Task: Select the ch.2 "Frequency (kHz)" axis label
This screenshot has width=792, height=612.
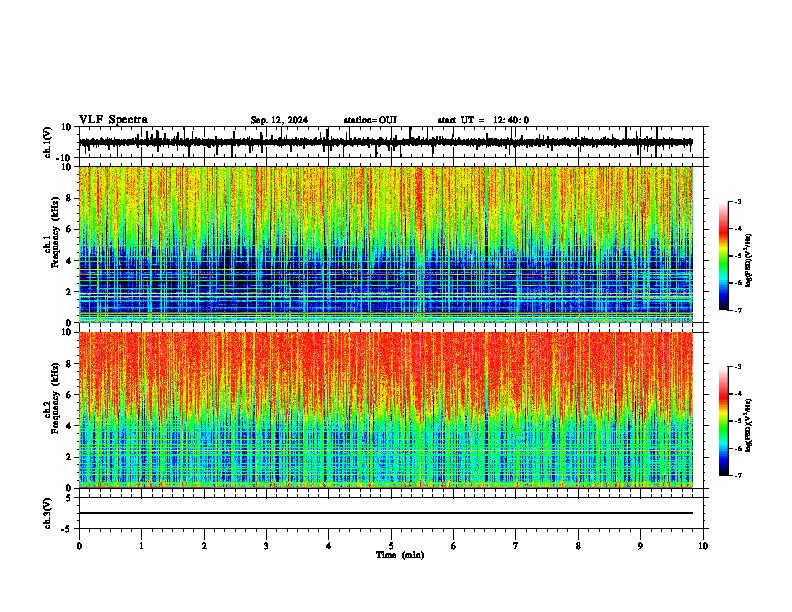Action: pyautogui.click(x=55, y=398)
